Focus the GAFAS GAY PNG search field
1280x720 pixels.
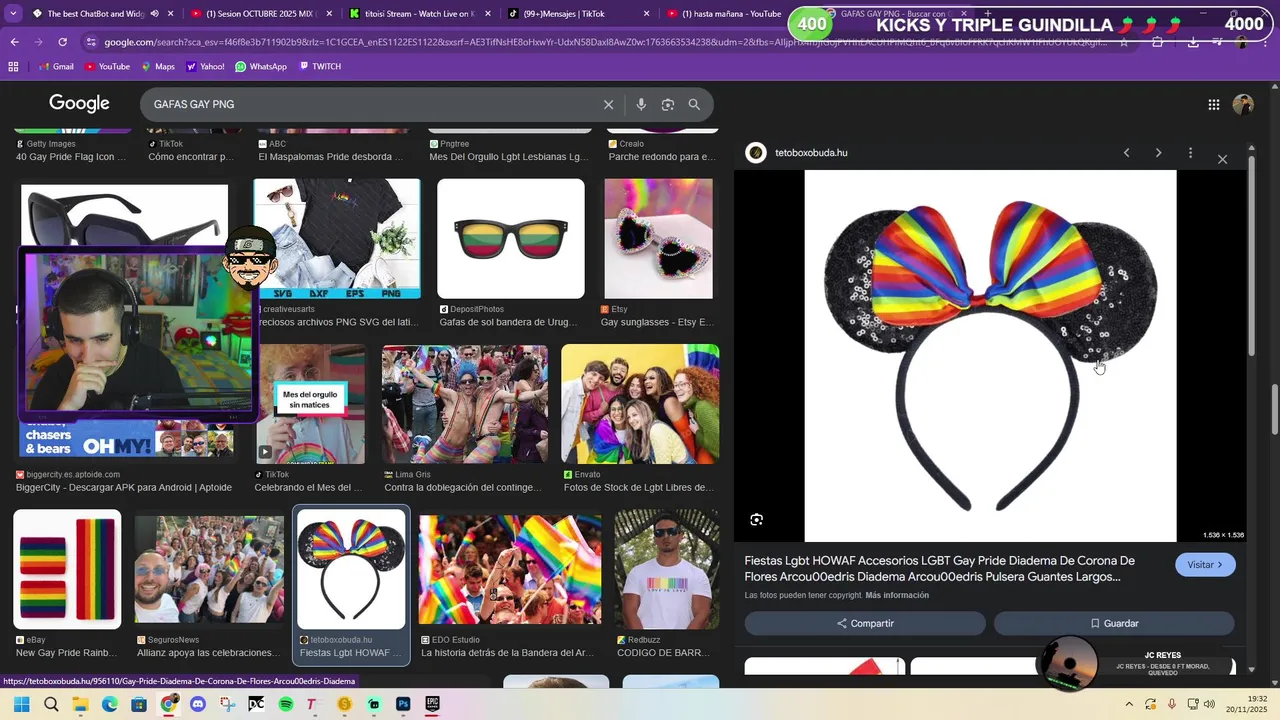click(370, 104)
